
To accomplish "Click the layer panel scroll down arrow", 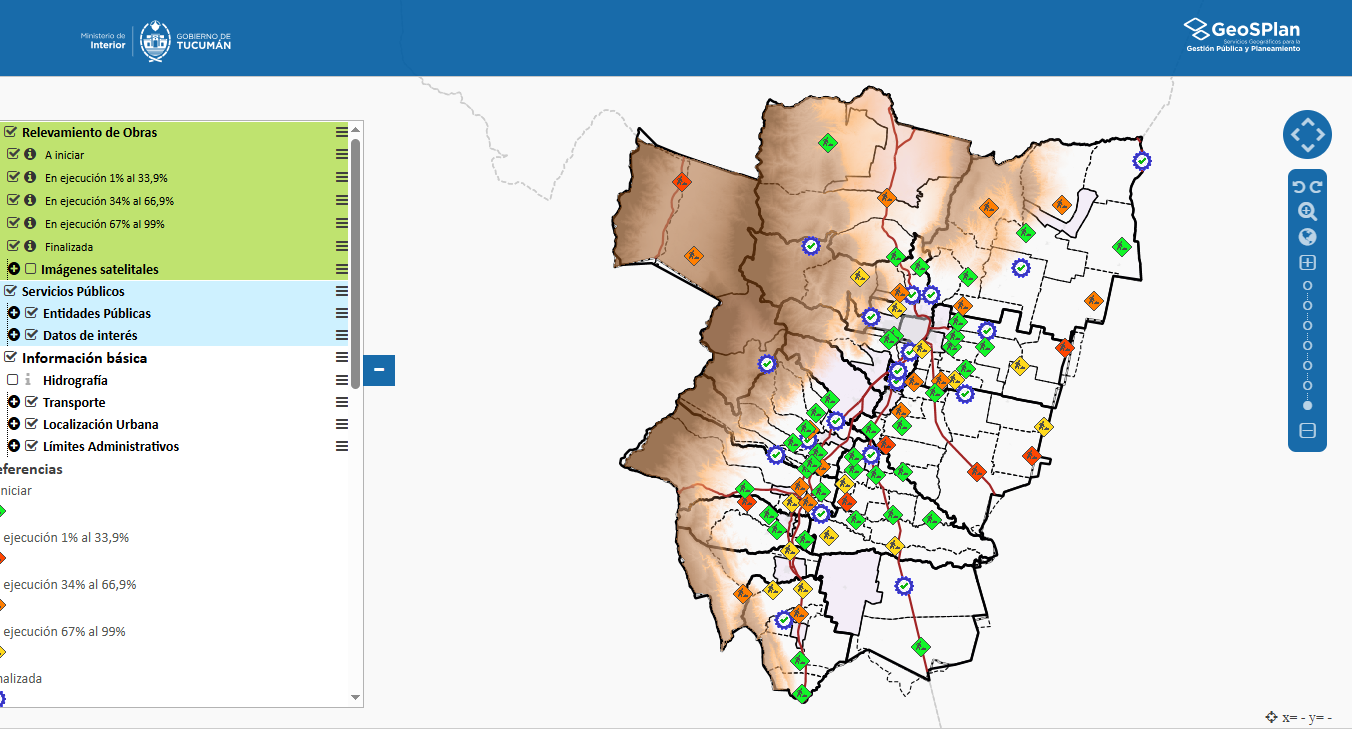I will click(355, 697).
